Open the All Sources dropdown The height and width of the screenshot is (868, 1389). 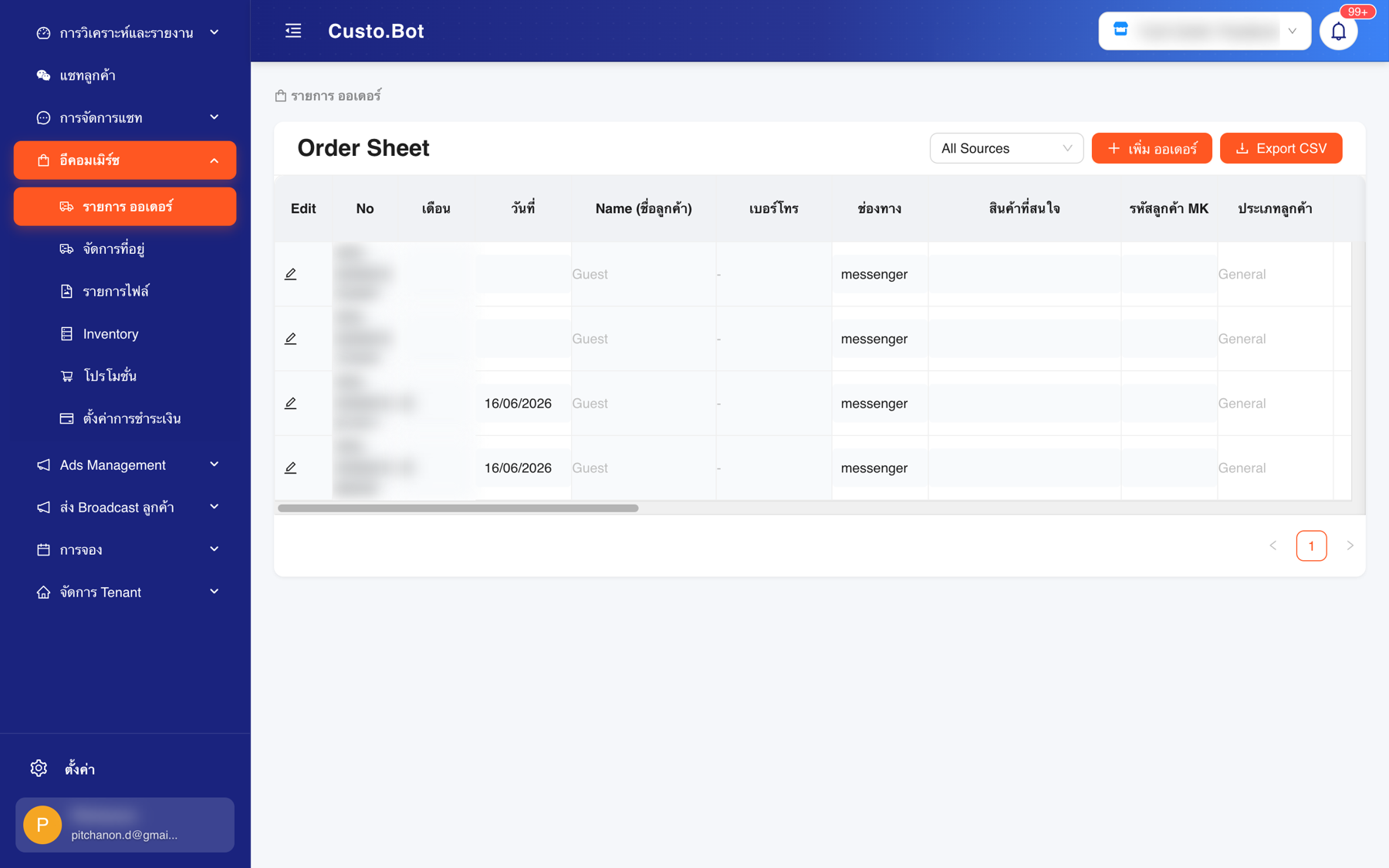(1006, 148)
